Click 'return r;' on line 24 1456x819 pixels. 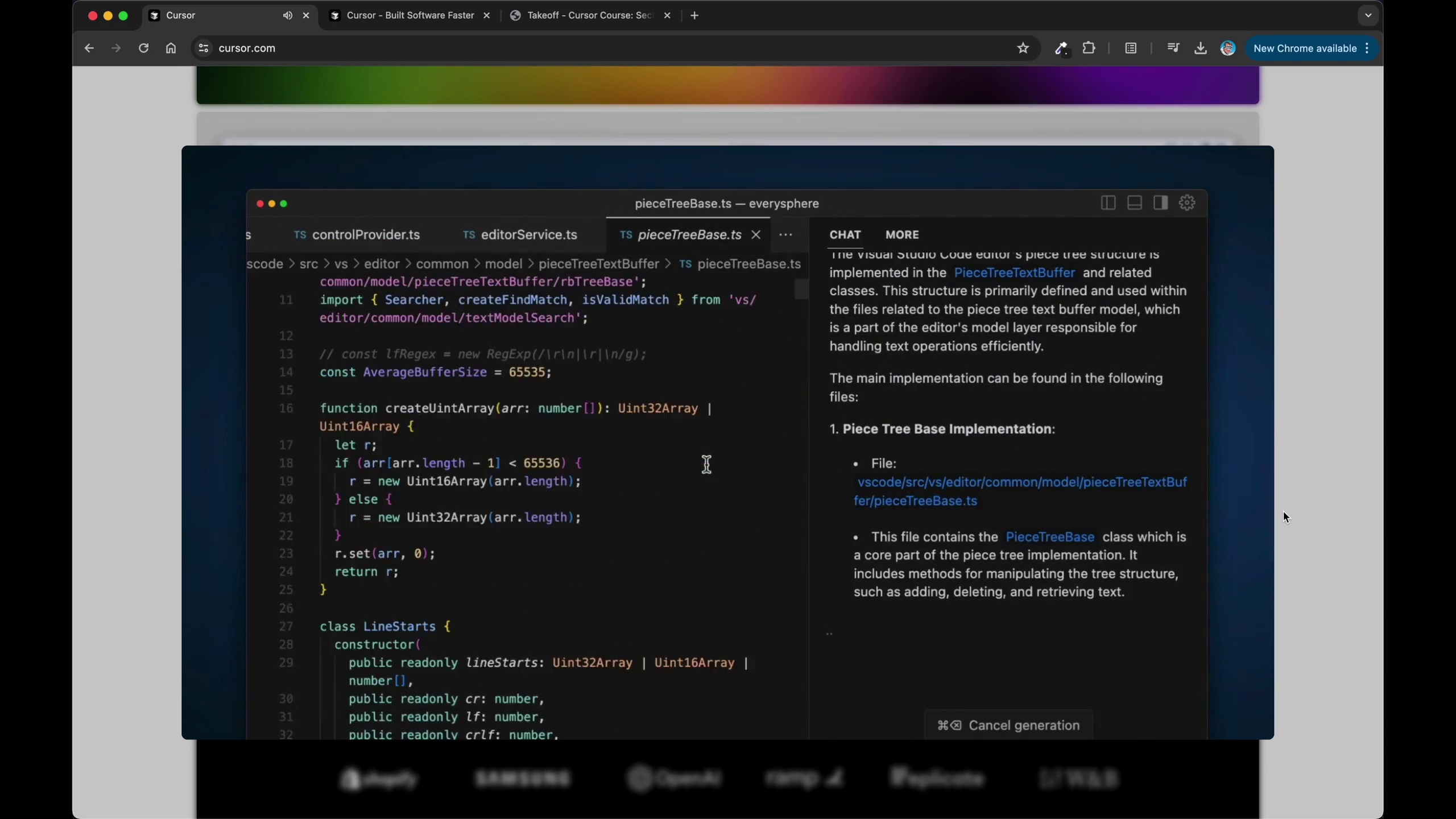(x=367, y=572)
